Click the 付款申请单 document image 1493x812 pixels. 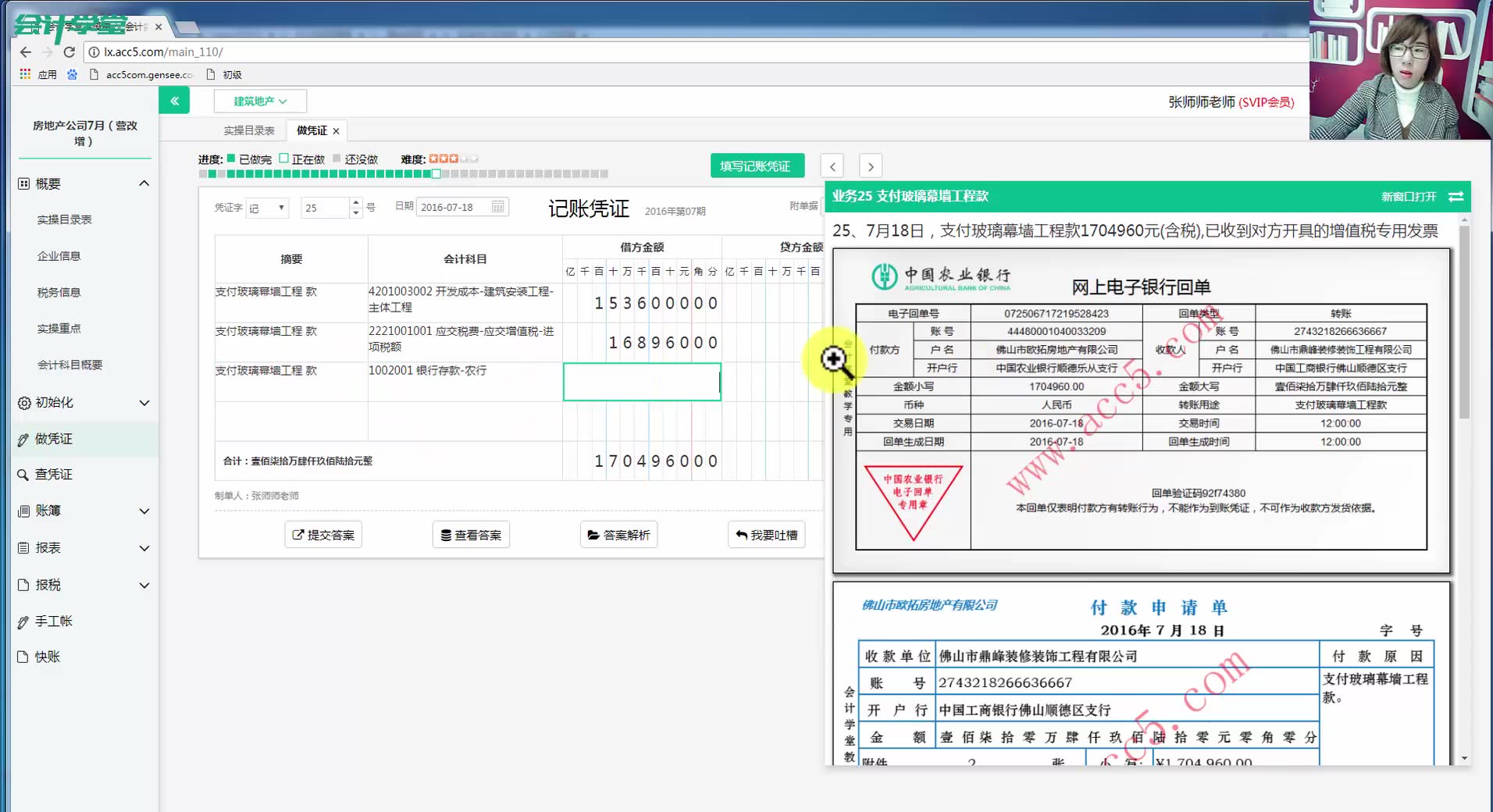(x=1142, y=673)
